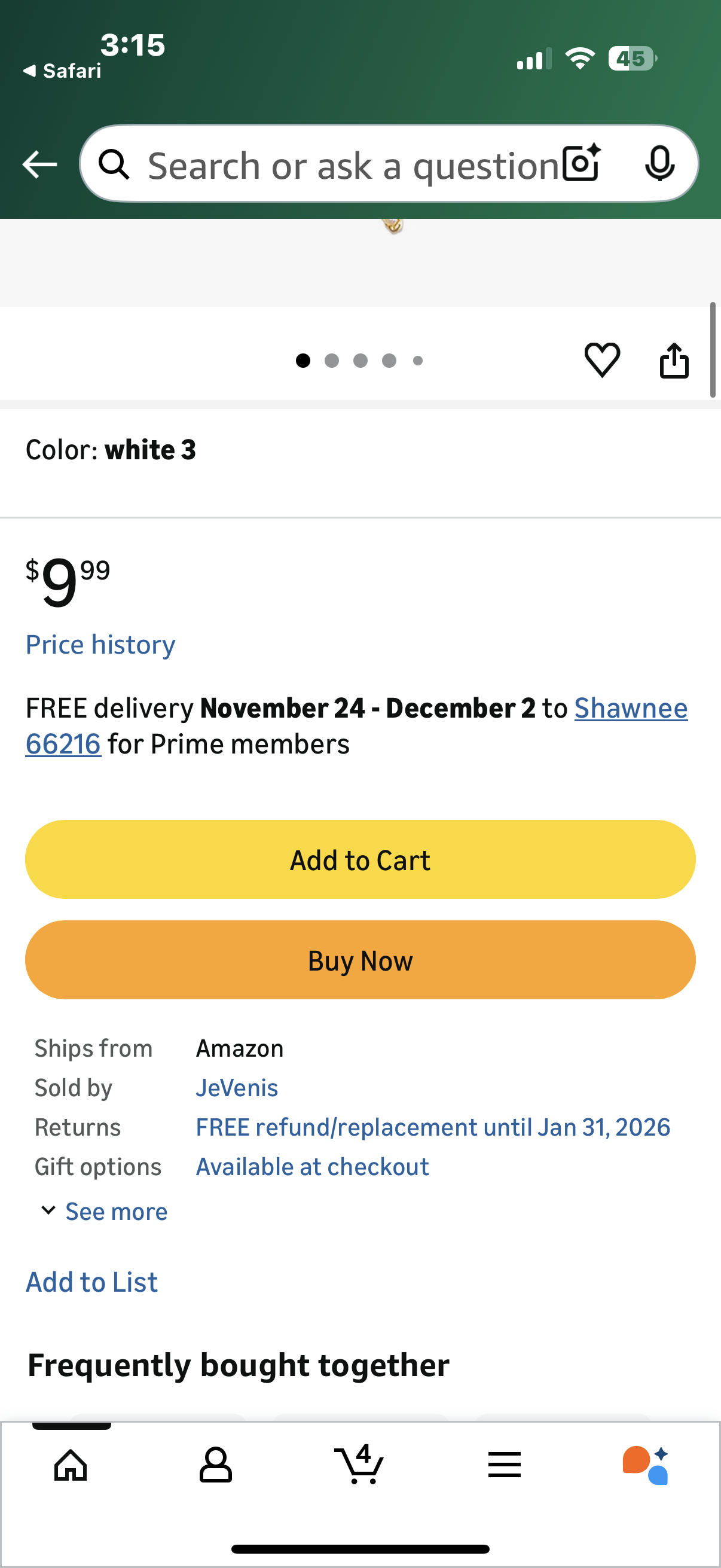Open Add to List option
Screen dimensions: 721x1568
[x=92, y=1282]
